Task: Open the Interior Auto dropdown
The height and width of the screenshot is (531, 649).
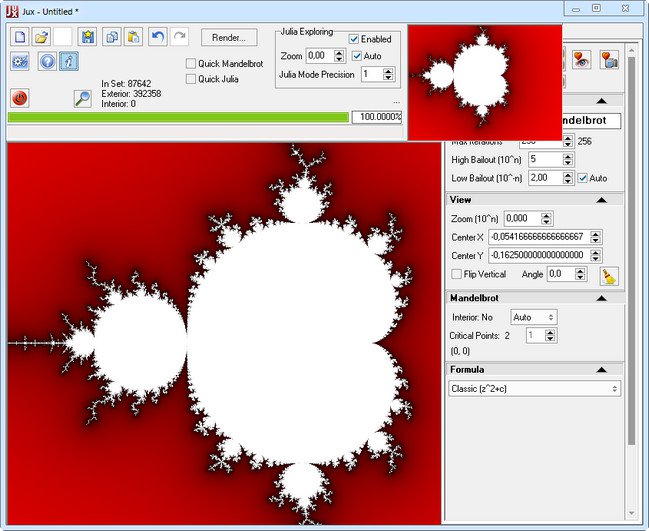Action: [534, 317]
